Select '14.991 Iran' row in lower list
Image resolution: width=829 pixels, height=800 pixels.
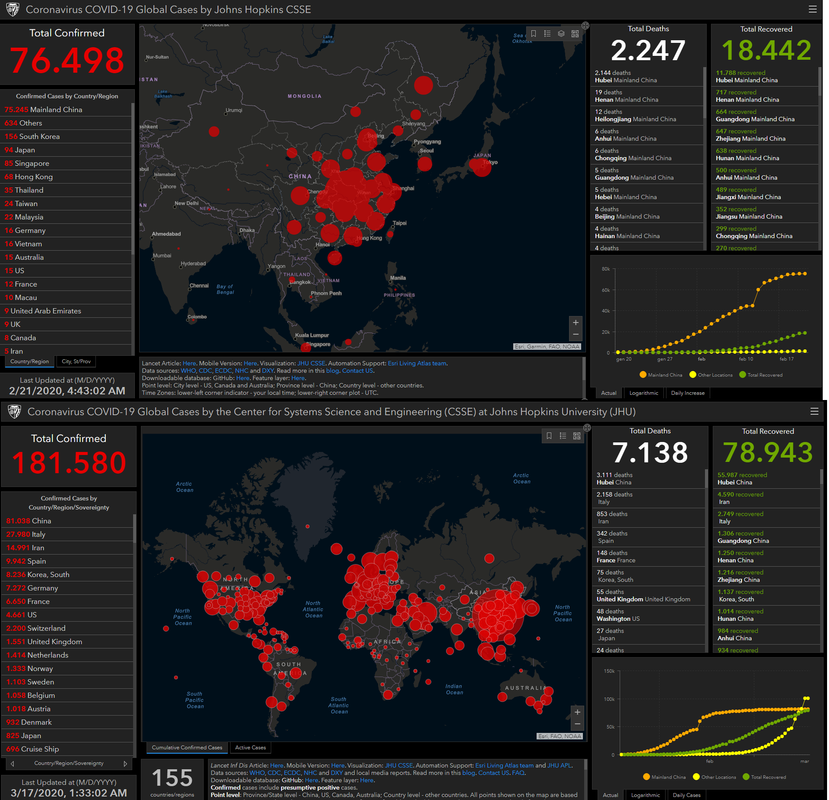point(67,548)
